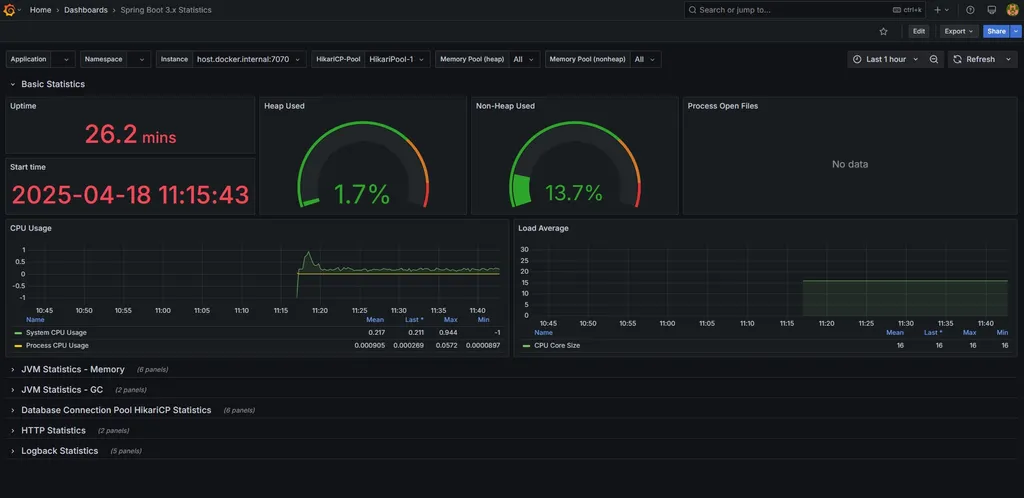
Task: Open the Export dropdown
Action: tap(958, 31)
